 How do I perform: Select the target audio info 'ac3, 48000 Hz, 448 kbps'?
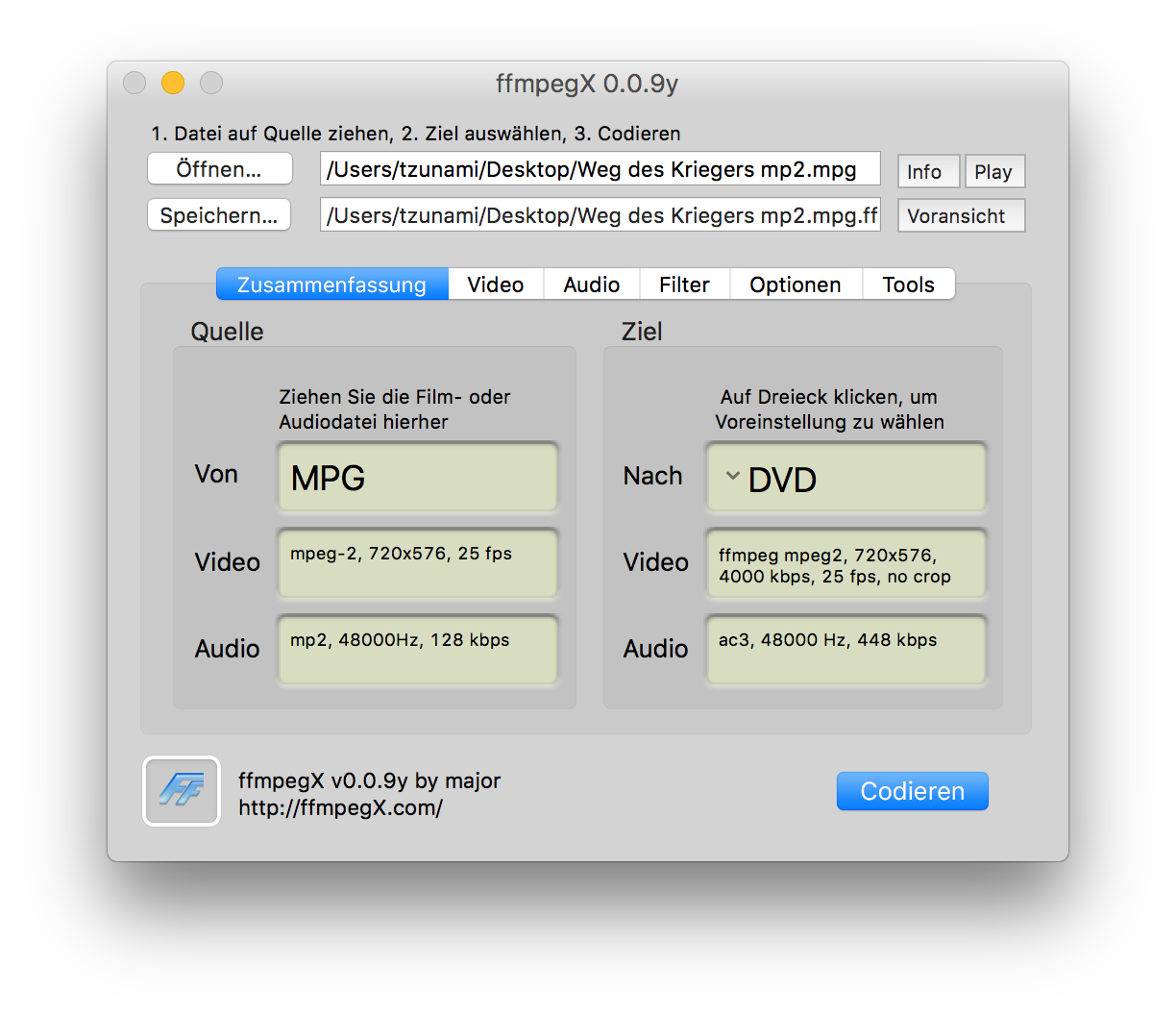[828, 640]
